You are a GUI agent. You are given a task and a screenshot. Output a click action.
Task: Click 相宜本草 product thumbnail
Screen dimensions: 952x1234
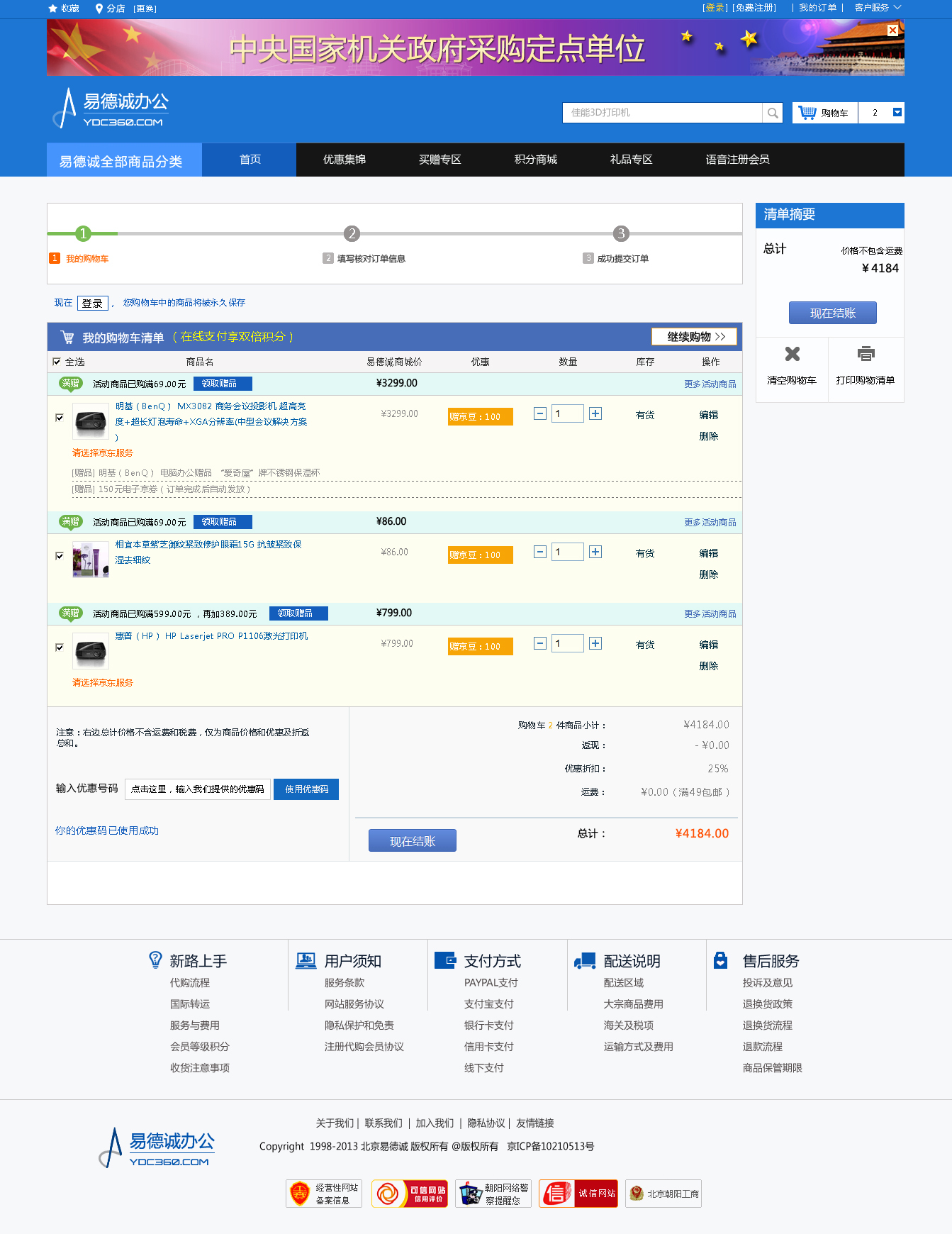click(x=91, y=560)
